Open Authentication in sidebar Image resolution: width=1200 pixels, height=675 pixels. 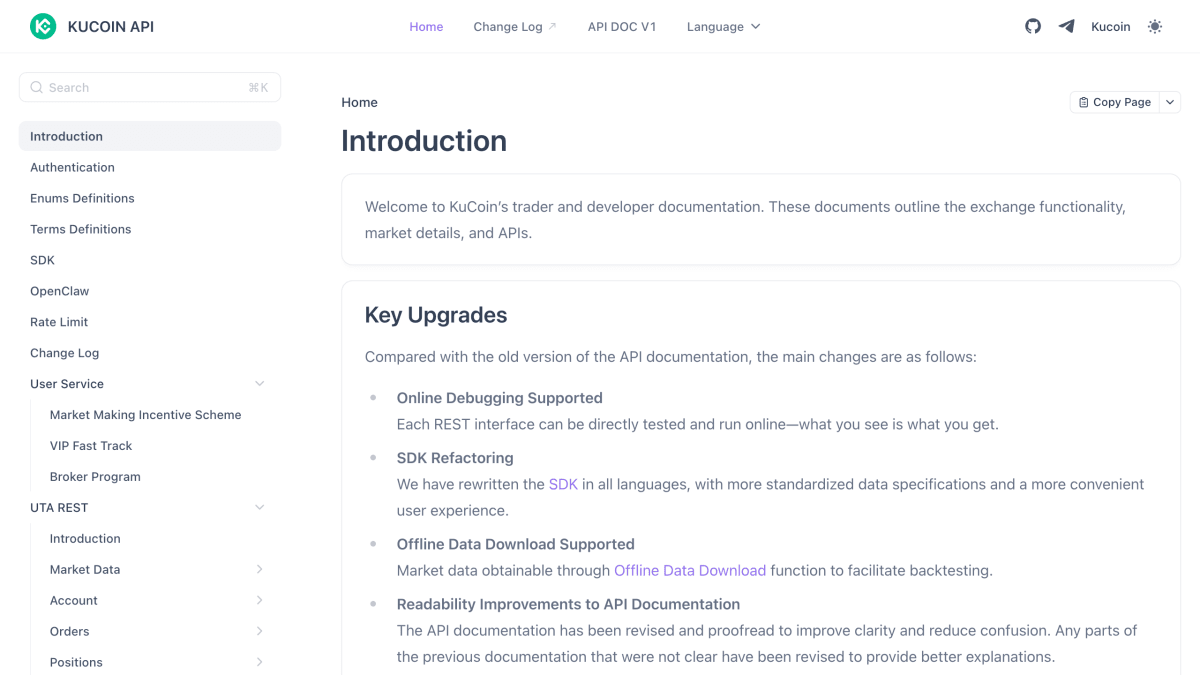click(x=72, y=167)
